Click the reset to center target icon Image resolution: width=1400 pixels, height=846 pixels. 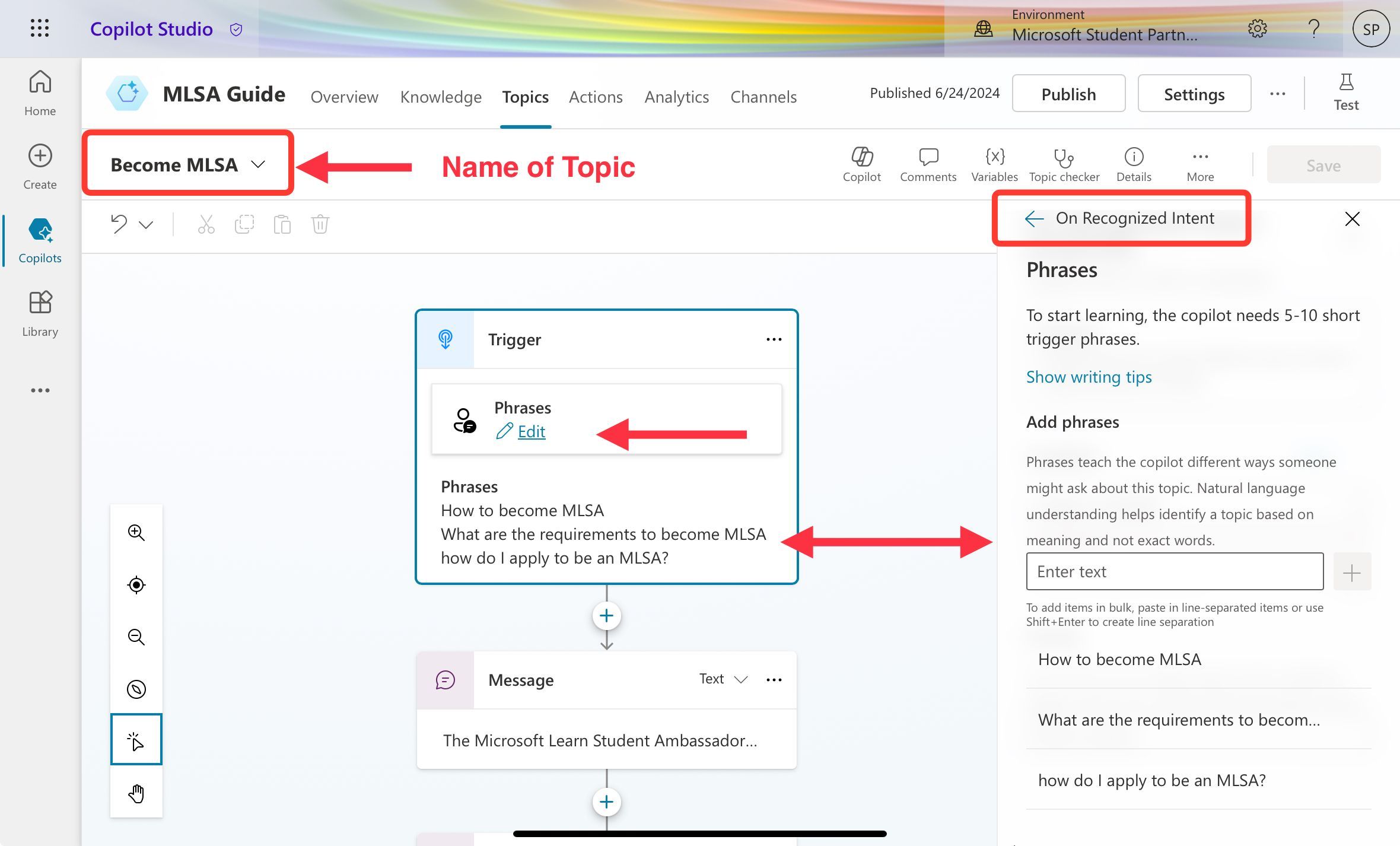(x=136, y=584)
